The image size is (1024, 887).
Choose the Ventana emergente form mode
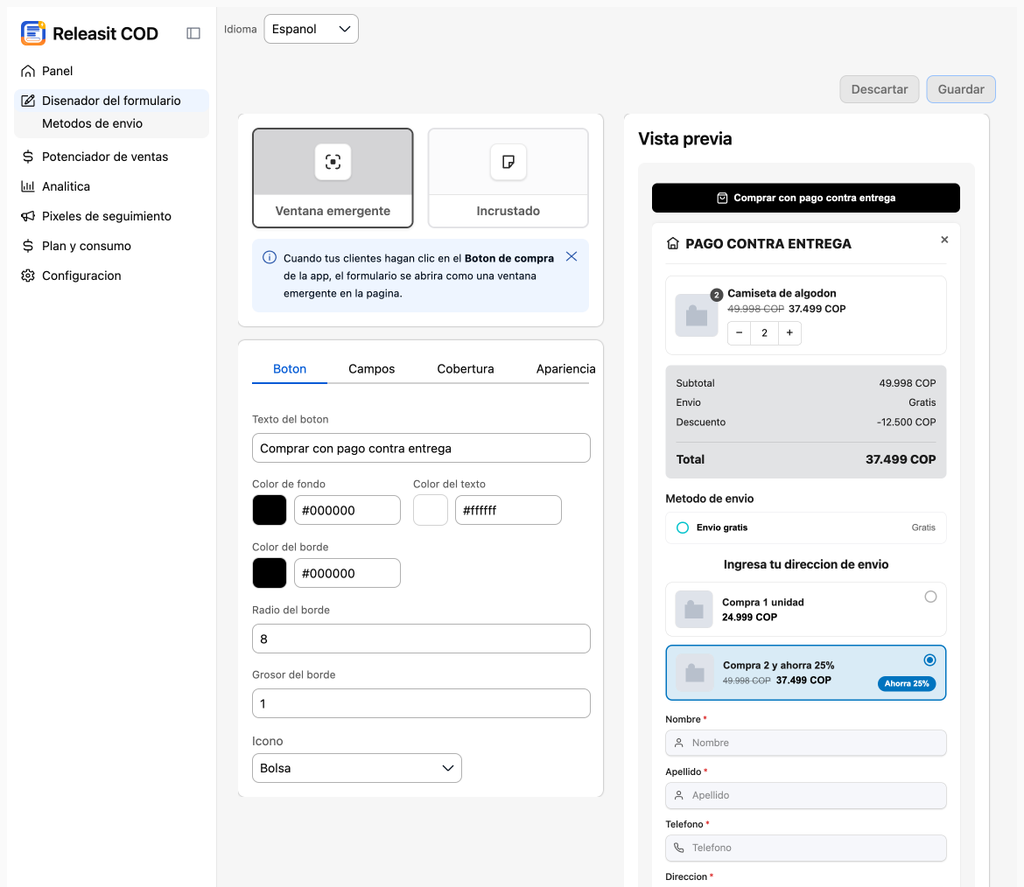(x=333, y=178)
